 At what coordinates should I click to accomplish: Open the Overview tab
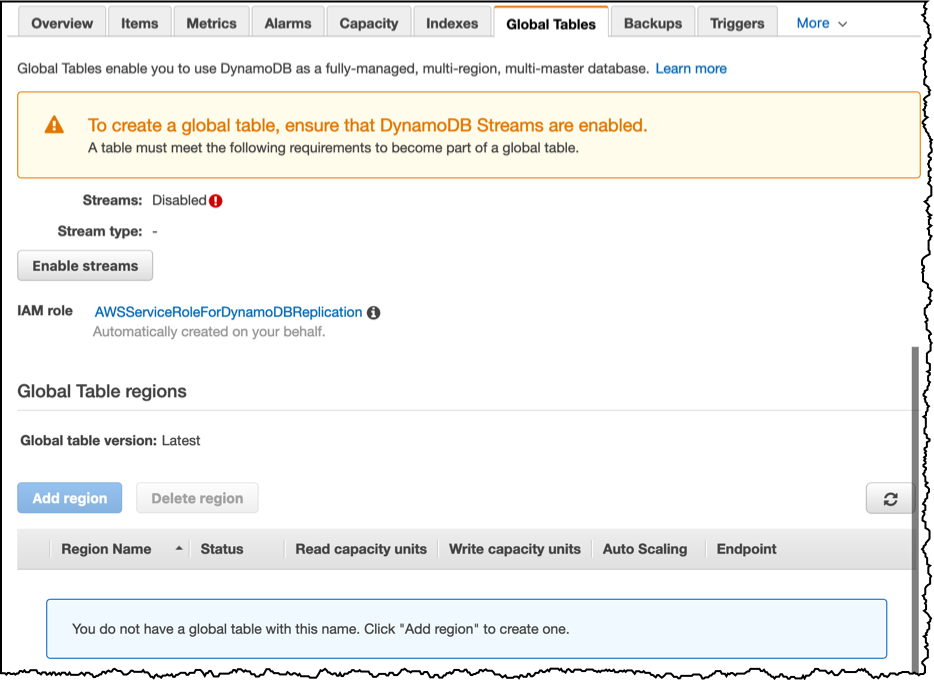point(62,23)
